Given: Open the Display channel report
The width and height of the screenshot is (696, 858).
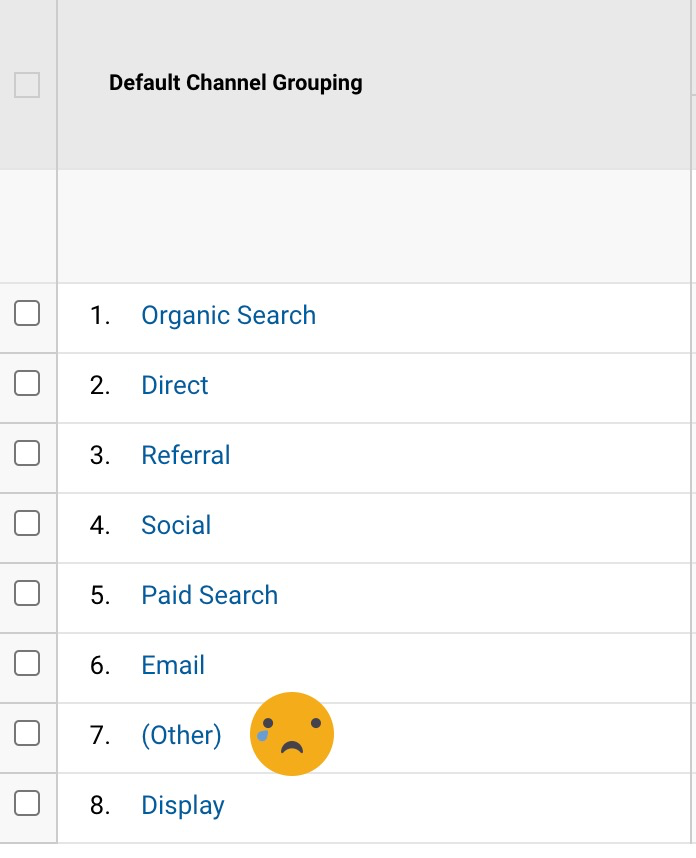Looking at the screenshot, I should coord(182,805).
